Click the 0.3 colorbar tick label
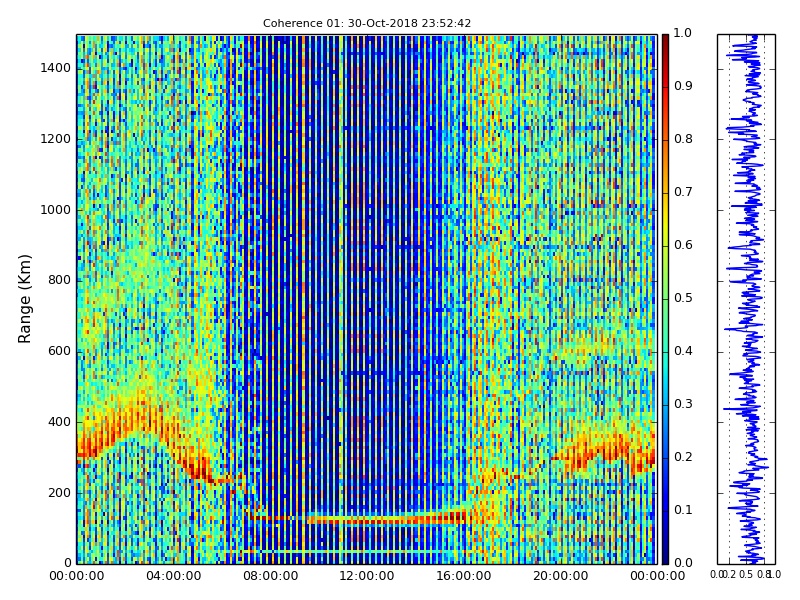This screenshot has height=600, width=800. point(683,404)
